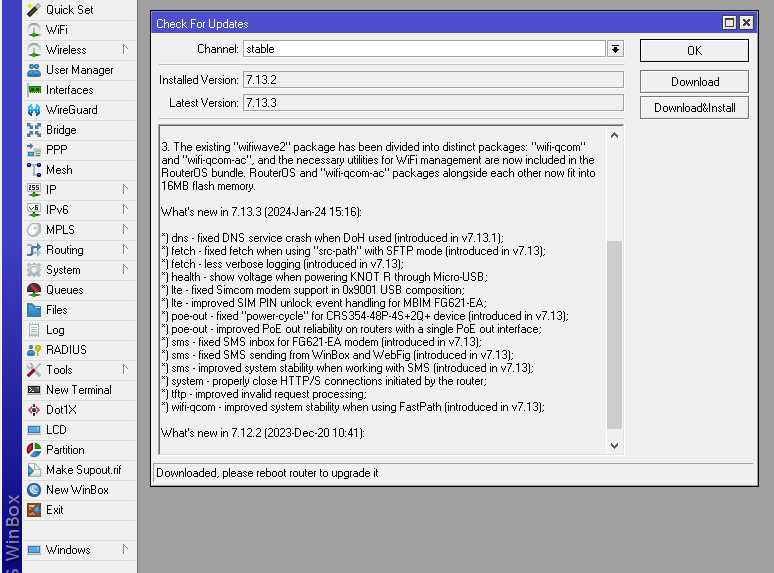774x573 pixels.
Task: Open the Channel dropdown arrow
Action: pyautogui.click(x=615, y=49)
